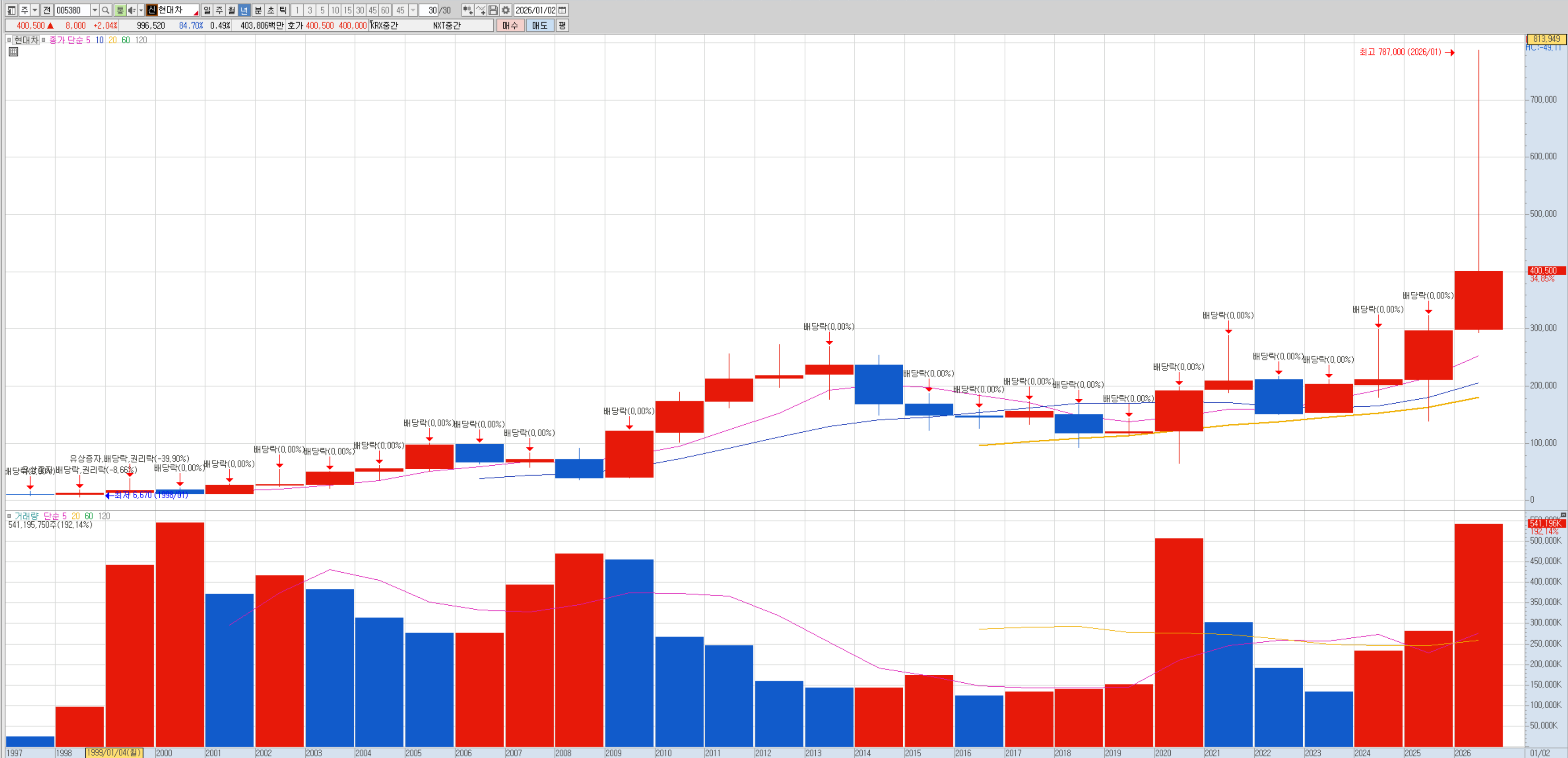Select the 15-minute interval button
This screenshot has width=1568, height=758.
(x=348, y=10)
